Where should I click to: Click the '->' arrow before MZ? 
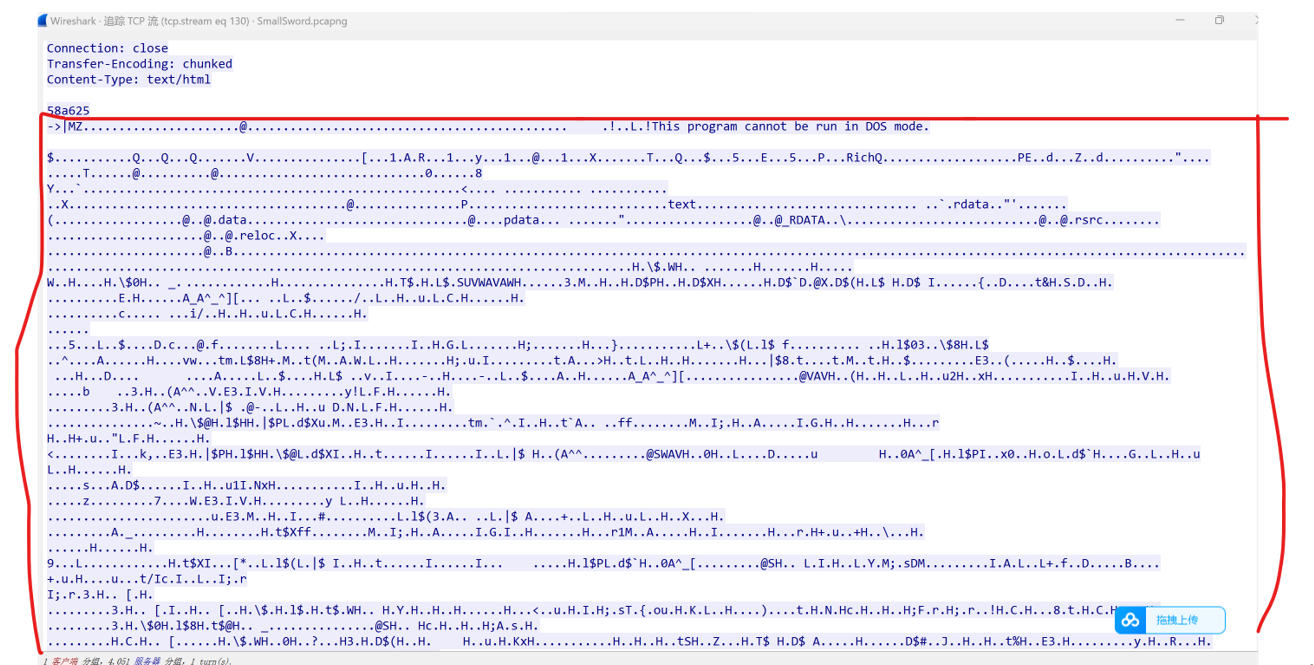point(54,127)
